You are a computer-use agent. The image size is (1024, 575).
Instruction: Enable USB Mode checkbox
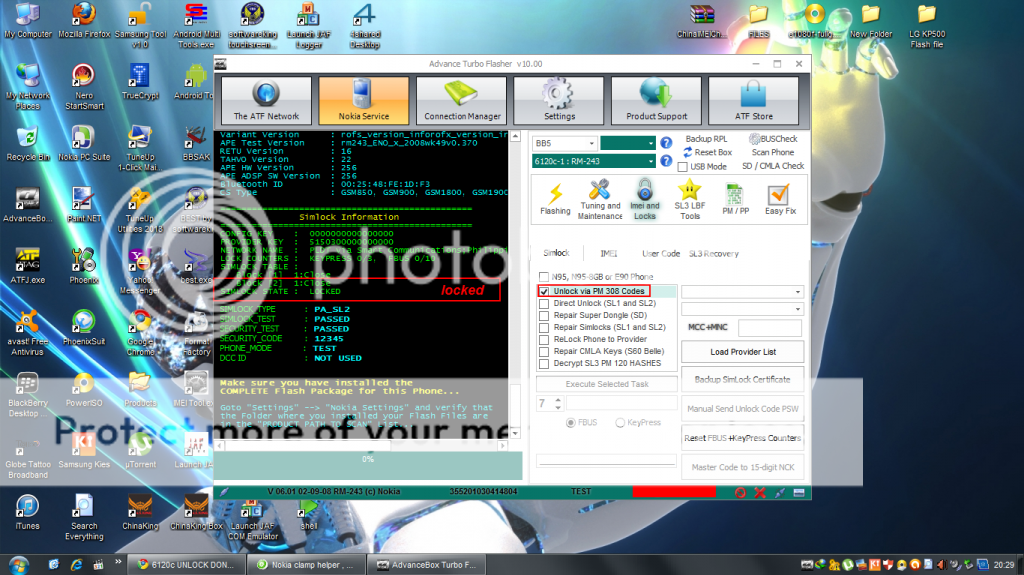click(x=682, y=167)
